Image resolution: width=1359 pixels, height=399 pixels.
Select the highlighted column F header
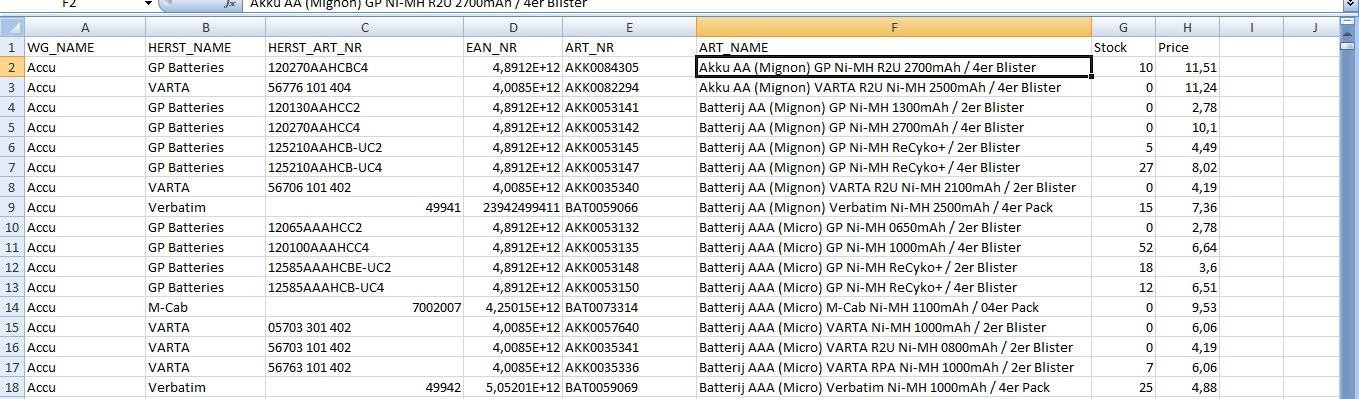[893, 28]
